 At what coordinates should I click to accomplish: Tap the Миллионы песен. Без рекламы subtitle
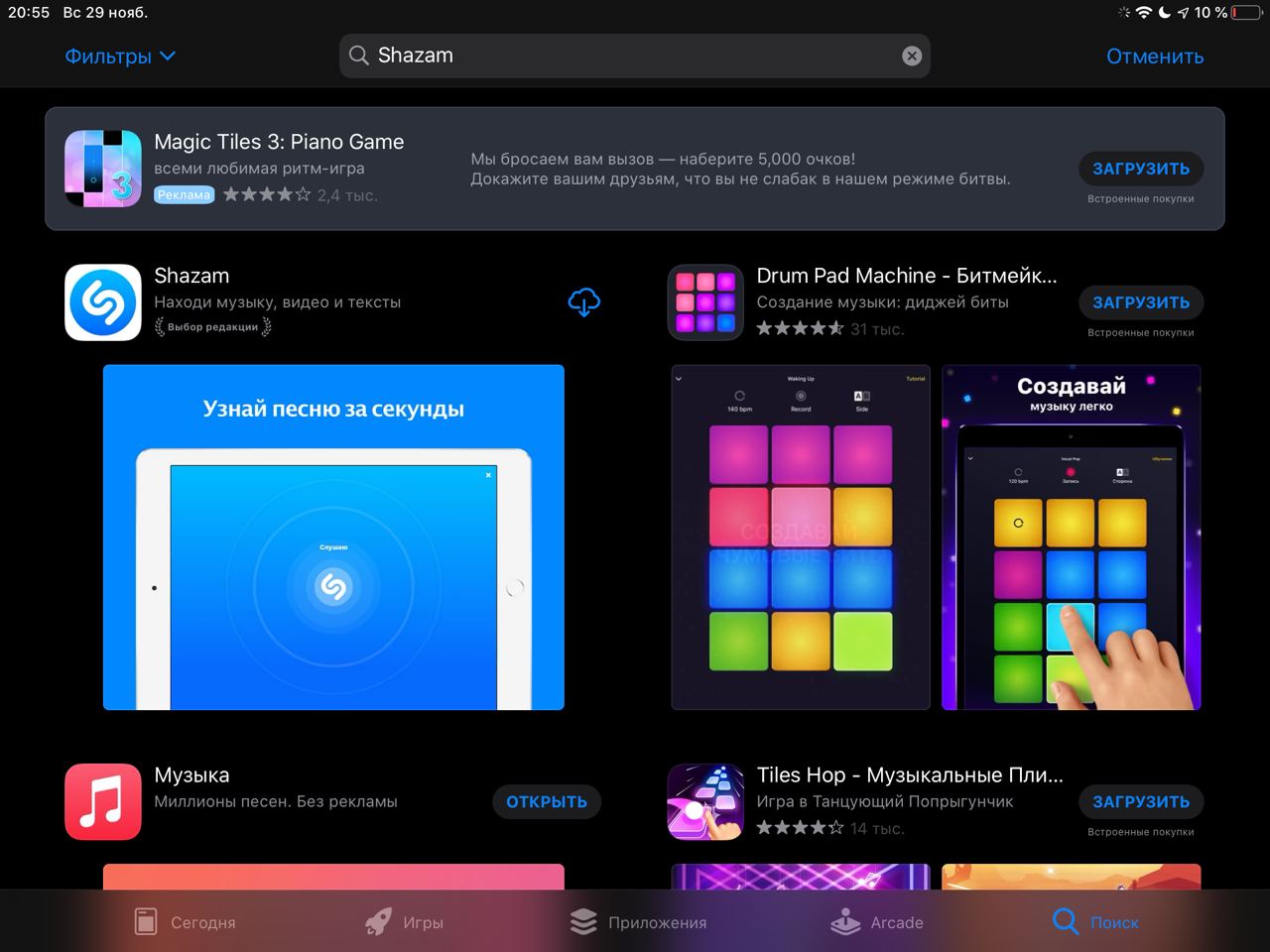pos(276,801)
